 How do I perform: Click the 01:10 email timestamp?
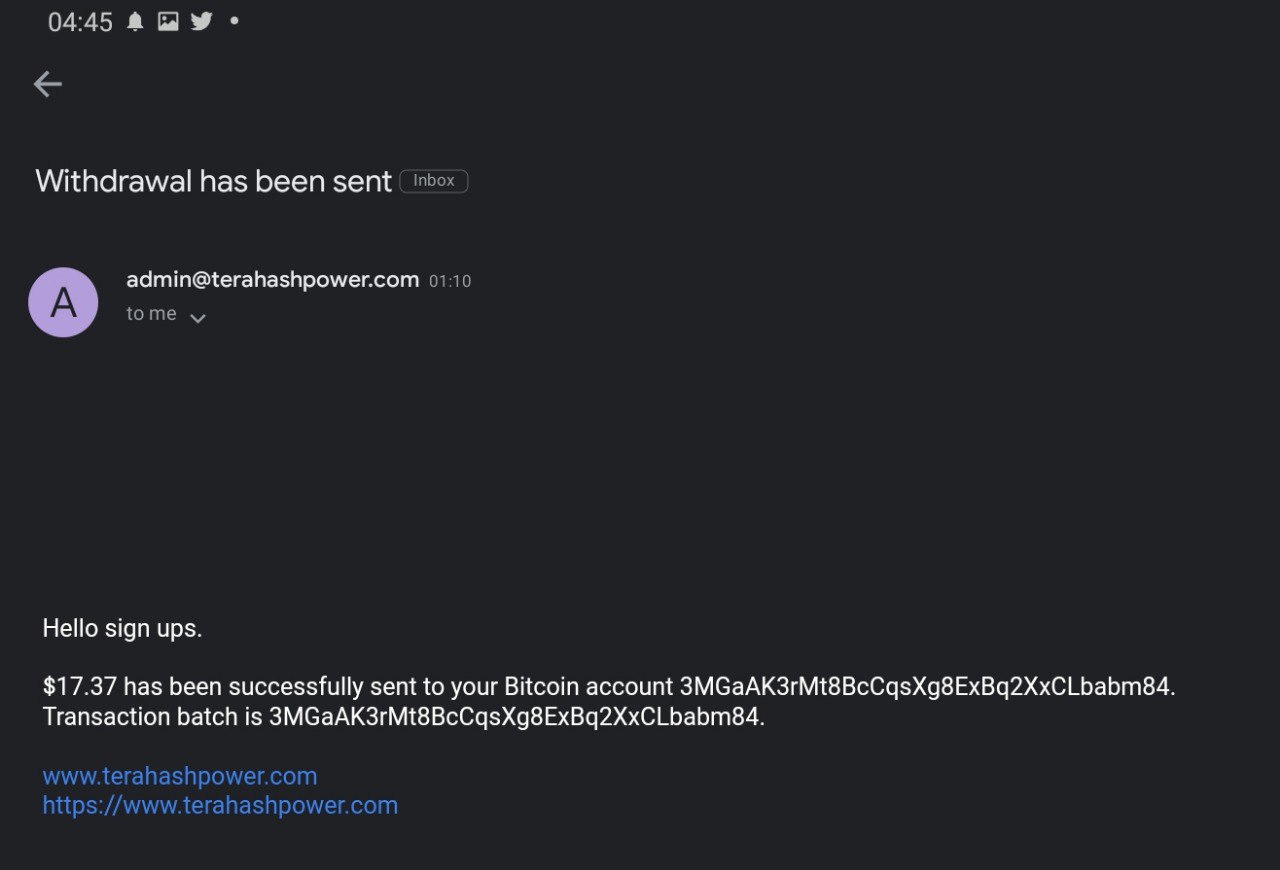point(450,282)
